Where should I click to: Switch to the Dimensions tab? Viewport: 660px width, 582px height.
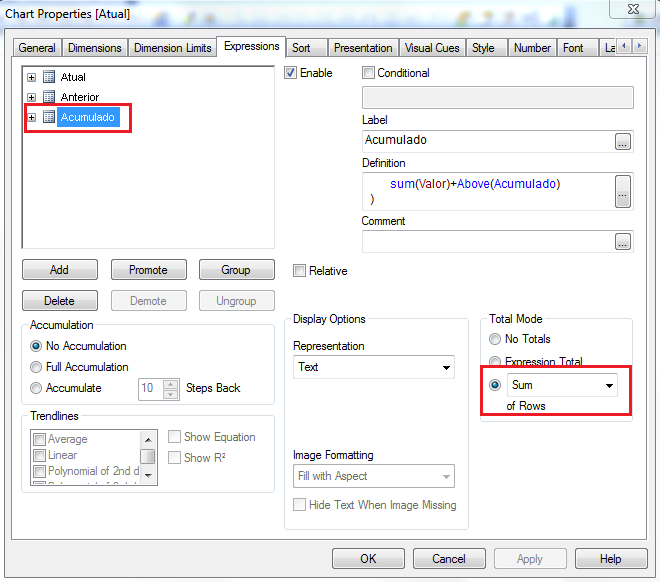[x=95, y=48]
